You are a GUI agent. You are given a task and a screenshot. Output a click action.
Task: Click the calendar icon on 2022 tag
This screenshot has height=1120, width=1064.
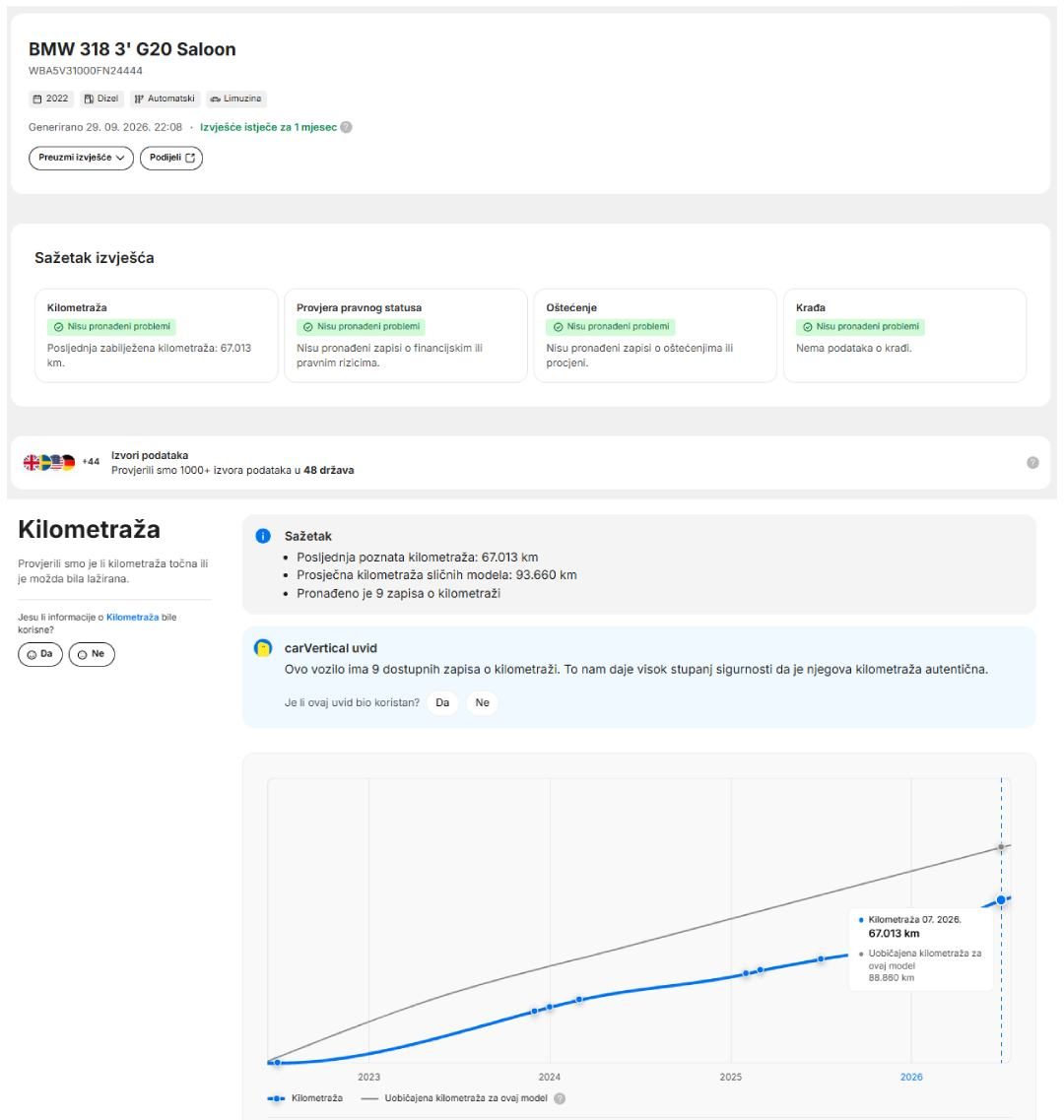[x=37, y=99]
